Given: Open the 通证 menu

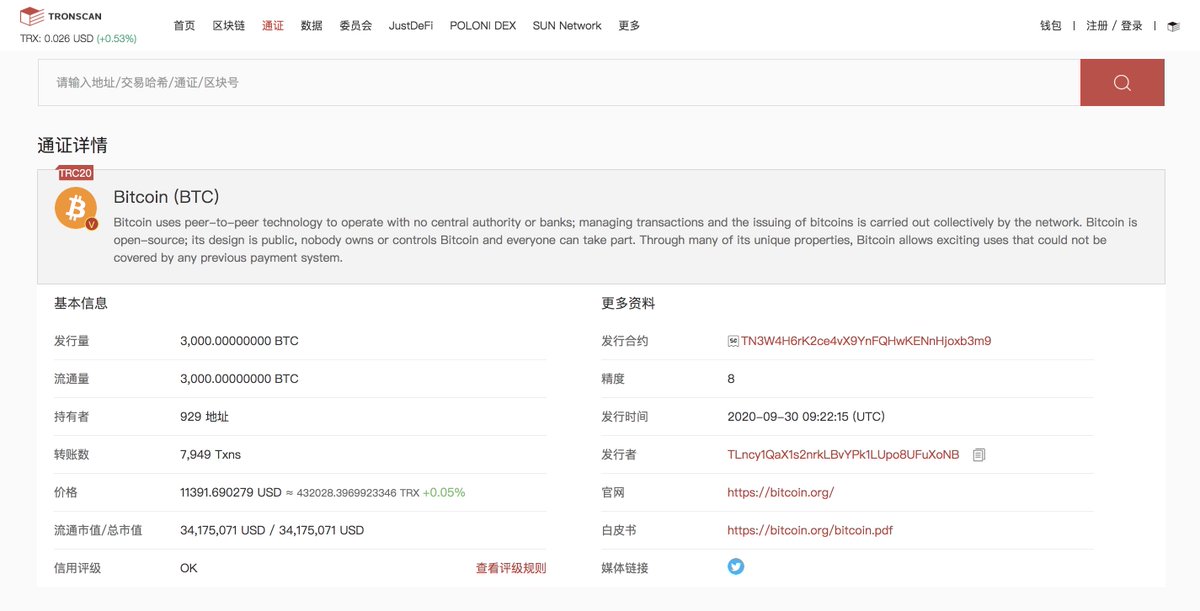Looking at the screenshot, I should coord(273,26).
